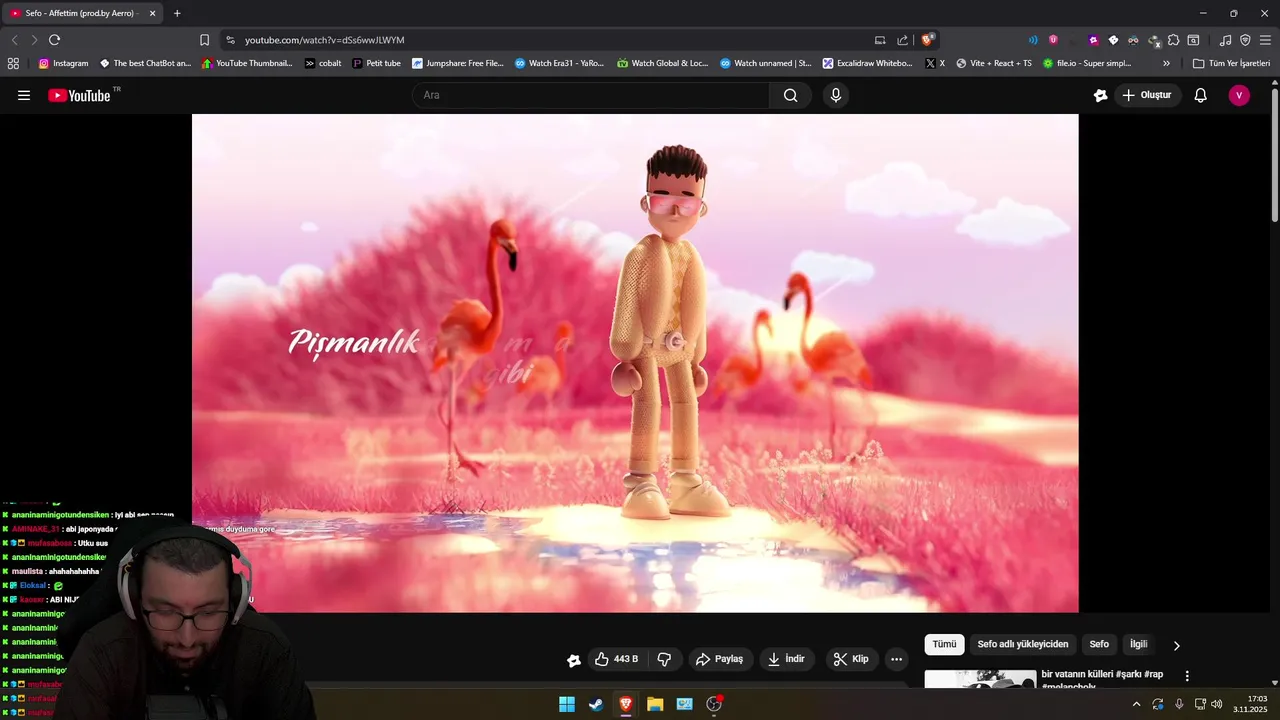
Task: Click the Brave Shields lion icon
Action: coord(928,40)
